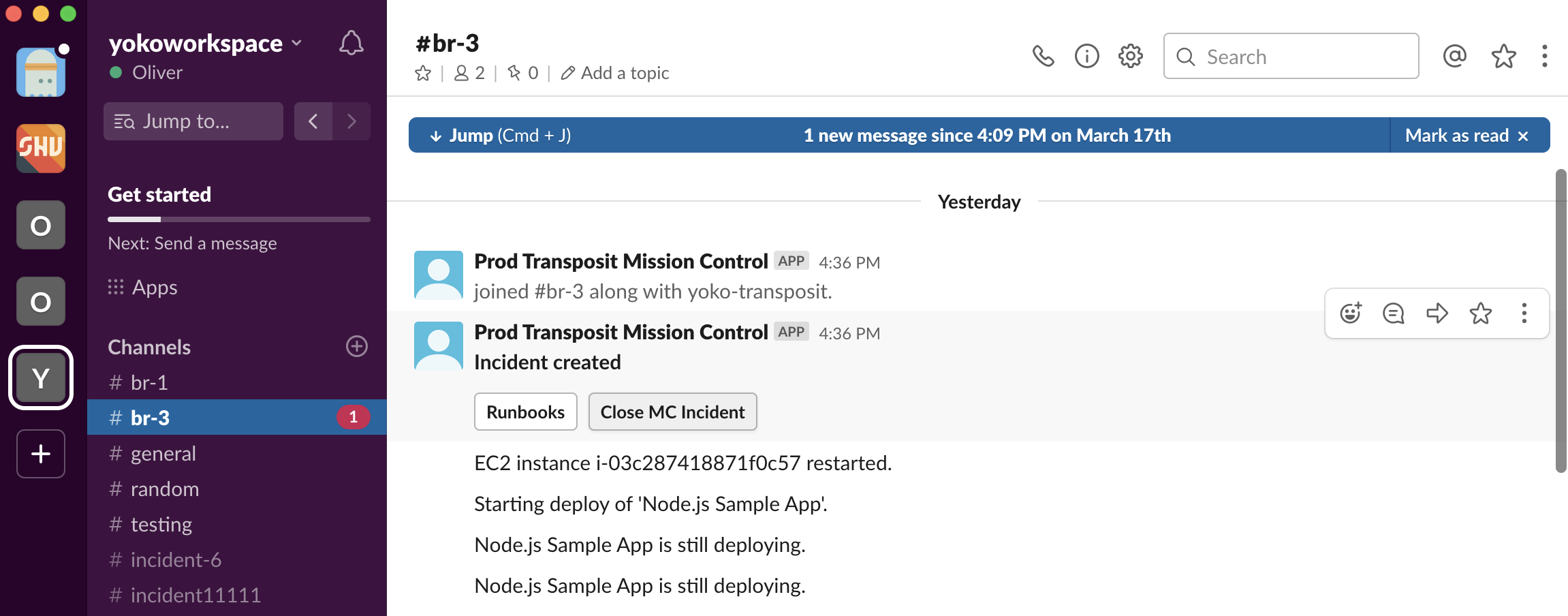Open channel settings gear icon
The image size is (1568, 616).
coord(1130,56)
